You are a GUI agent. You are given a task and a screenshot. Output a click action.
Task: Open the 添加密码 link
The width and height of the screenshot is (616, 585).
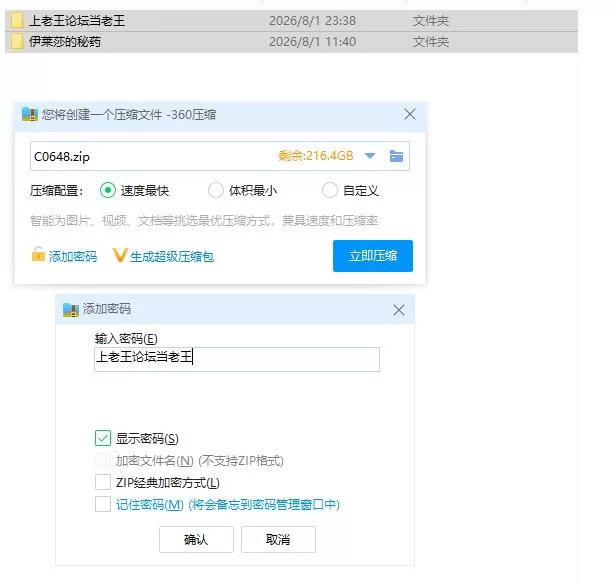pyautogui.click(x=73, y=257)
